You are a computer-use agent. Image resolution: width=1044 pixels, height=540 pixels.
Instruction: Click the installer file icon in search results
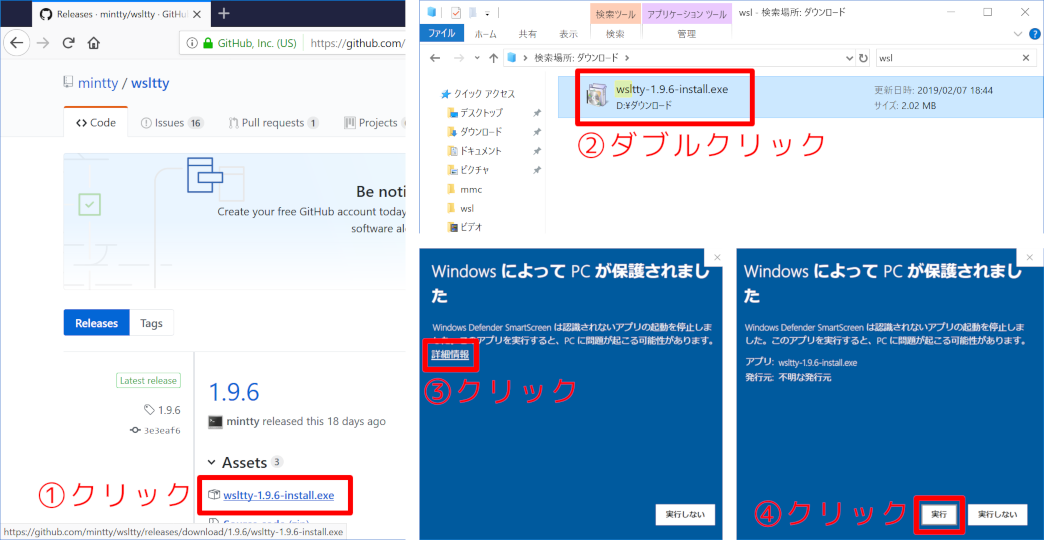[597, 95]
